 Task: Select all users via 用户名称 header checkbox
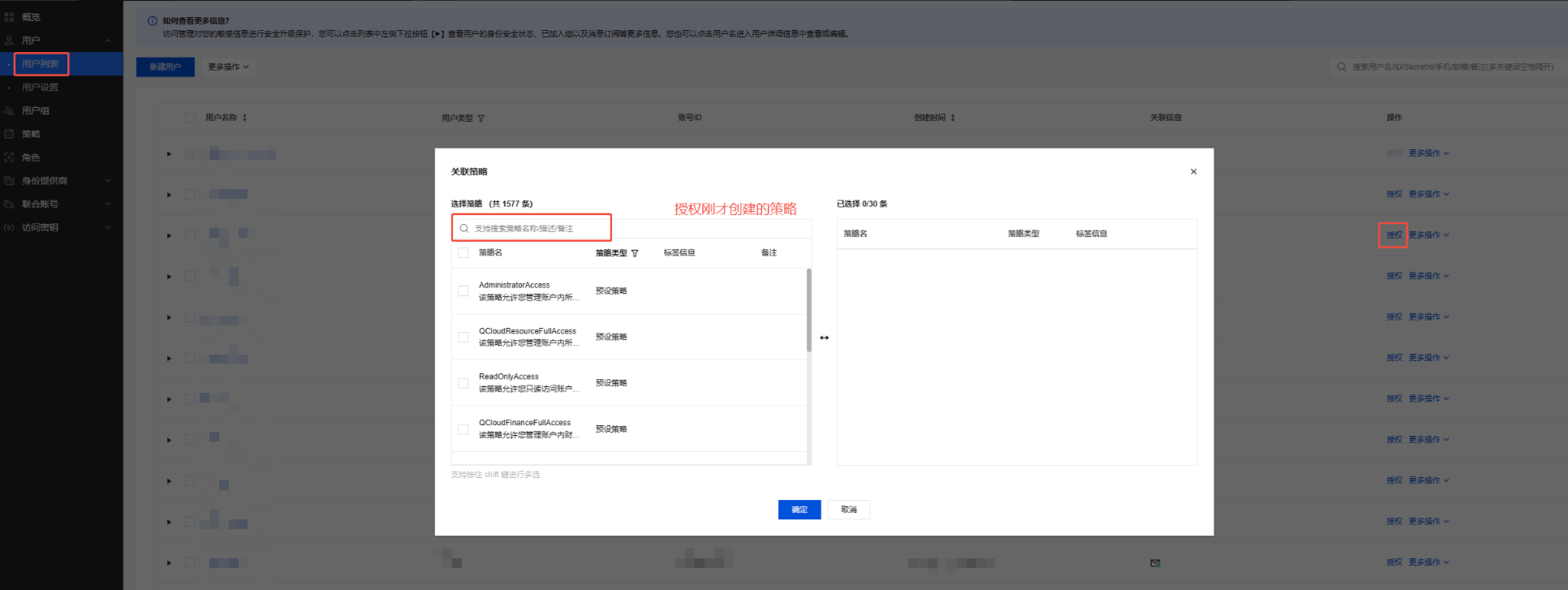190,118
